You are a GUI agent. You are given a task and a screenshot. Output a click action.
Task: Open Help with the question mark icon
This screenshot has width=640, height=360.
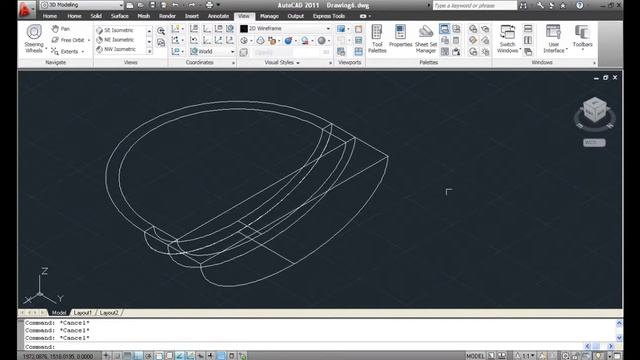click(580, 5)
